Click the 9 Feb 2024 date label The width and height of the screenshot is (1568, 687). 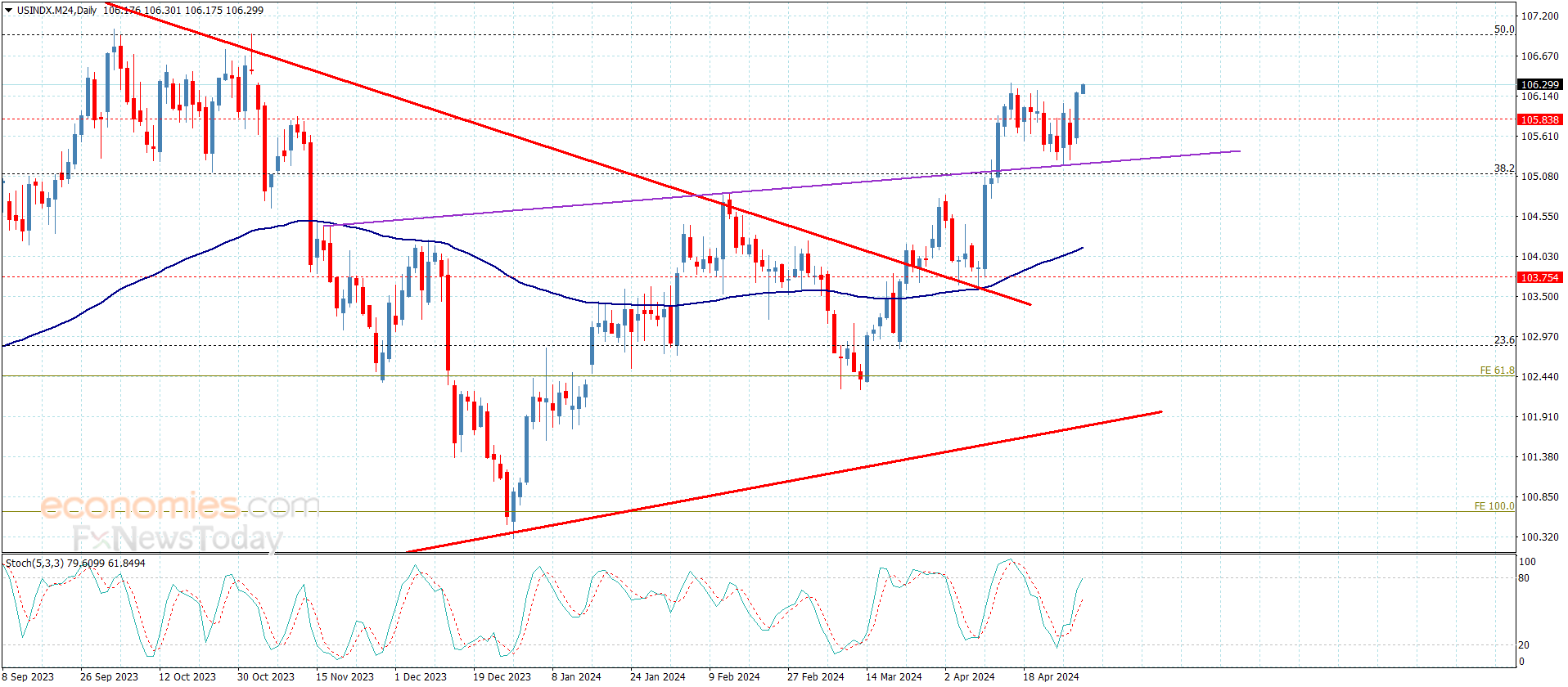pos(734,676)
